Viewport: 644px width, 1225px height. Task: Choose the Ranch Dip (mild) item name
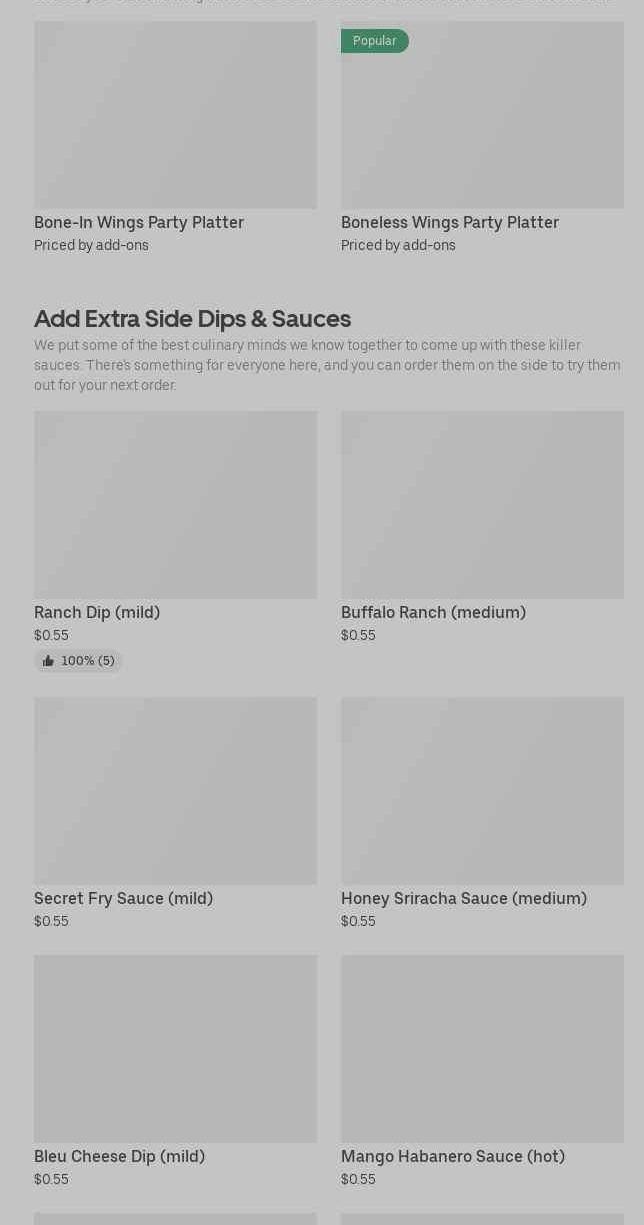tap(97, 612)
